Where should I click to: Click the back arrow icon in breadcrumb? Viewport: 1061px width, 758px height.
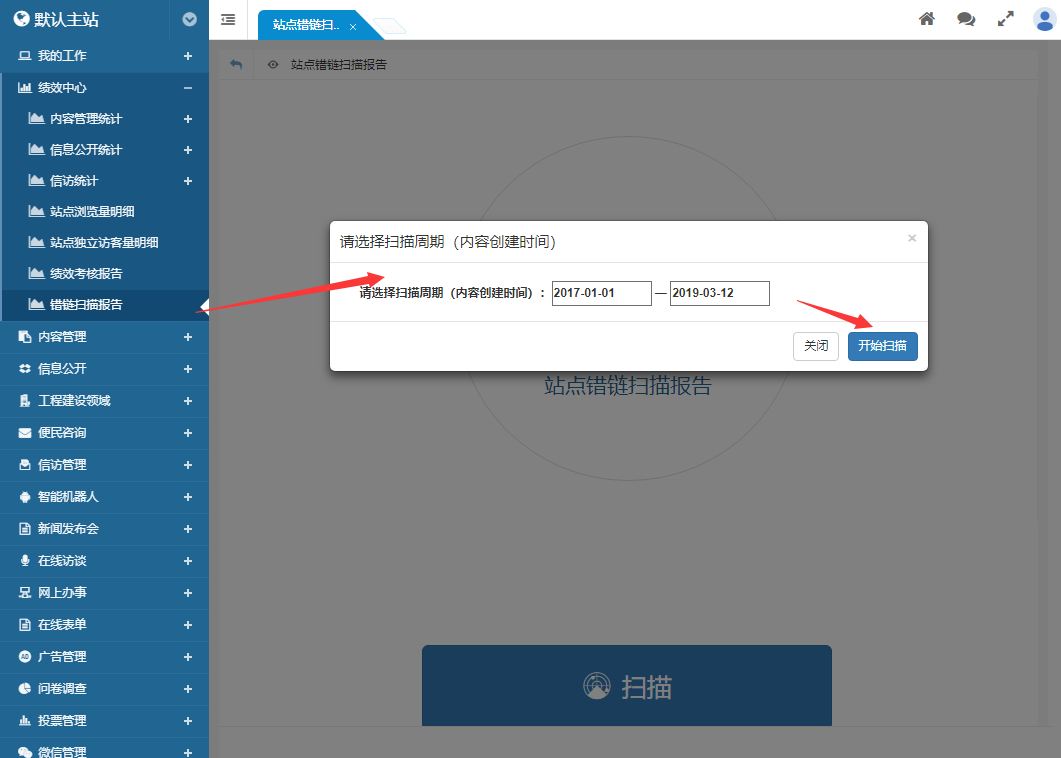click(236, 64)
